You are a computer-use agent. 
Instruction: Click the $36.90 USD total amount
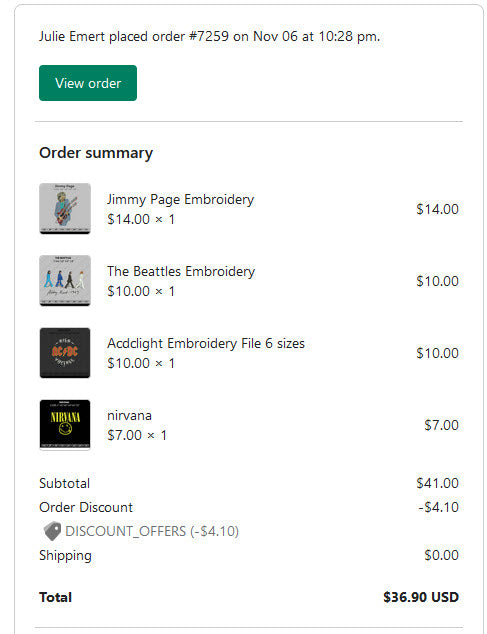[x=421, y=597]
